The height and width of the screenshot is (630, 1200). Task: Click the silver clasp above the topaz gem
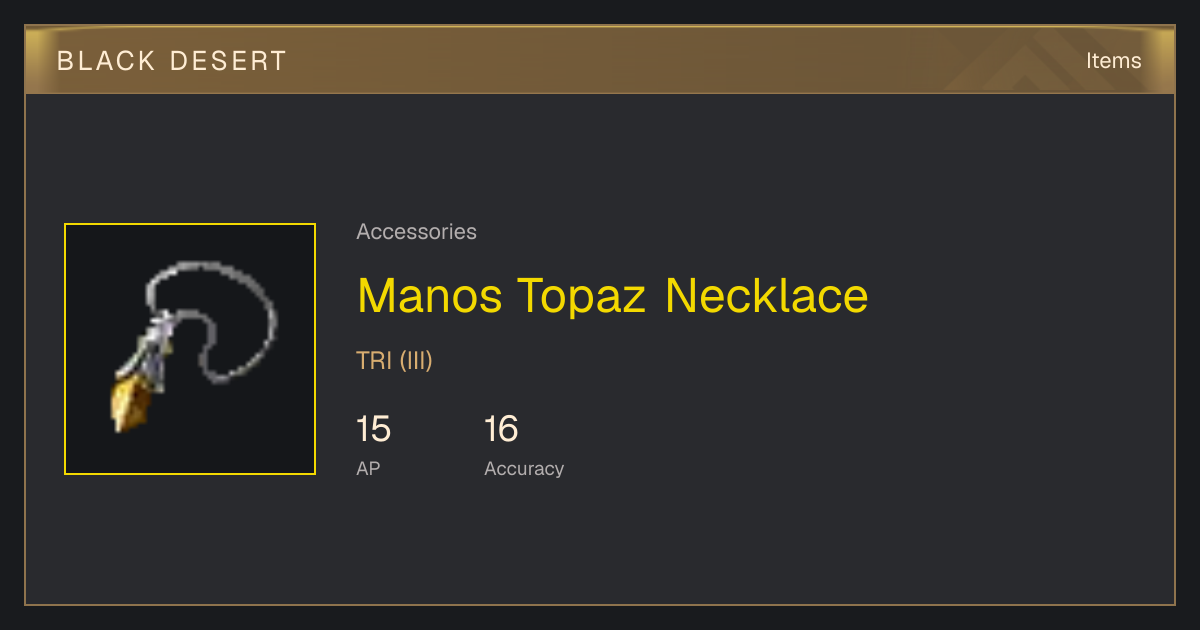click(x=154, y=351)
